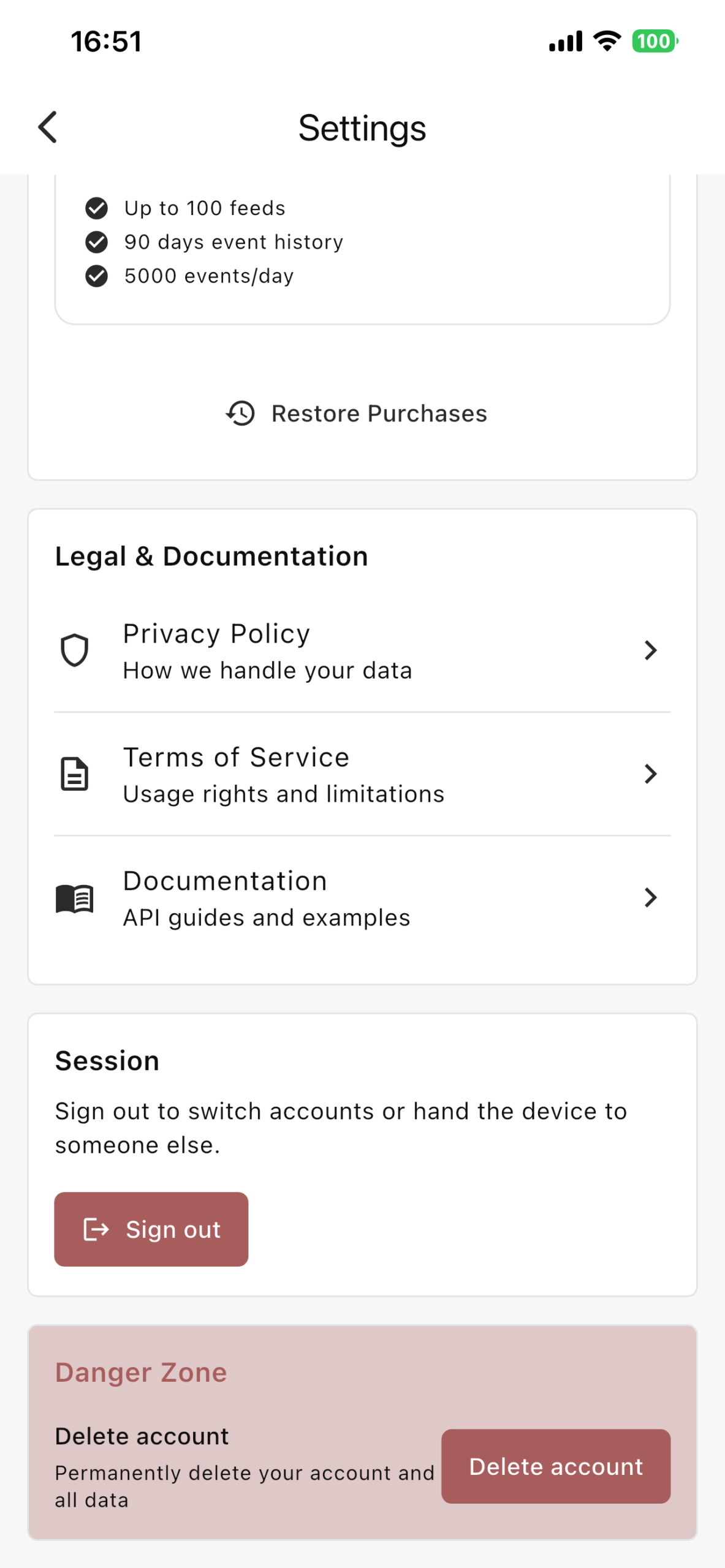
Task: Tap the '5000 events/day' checkmark
Action: [x=96, y=276]
